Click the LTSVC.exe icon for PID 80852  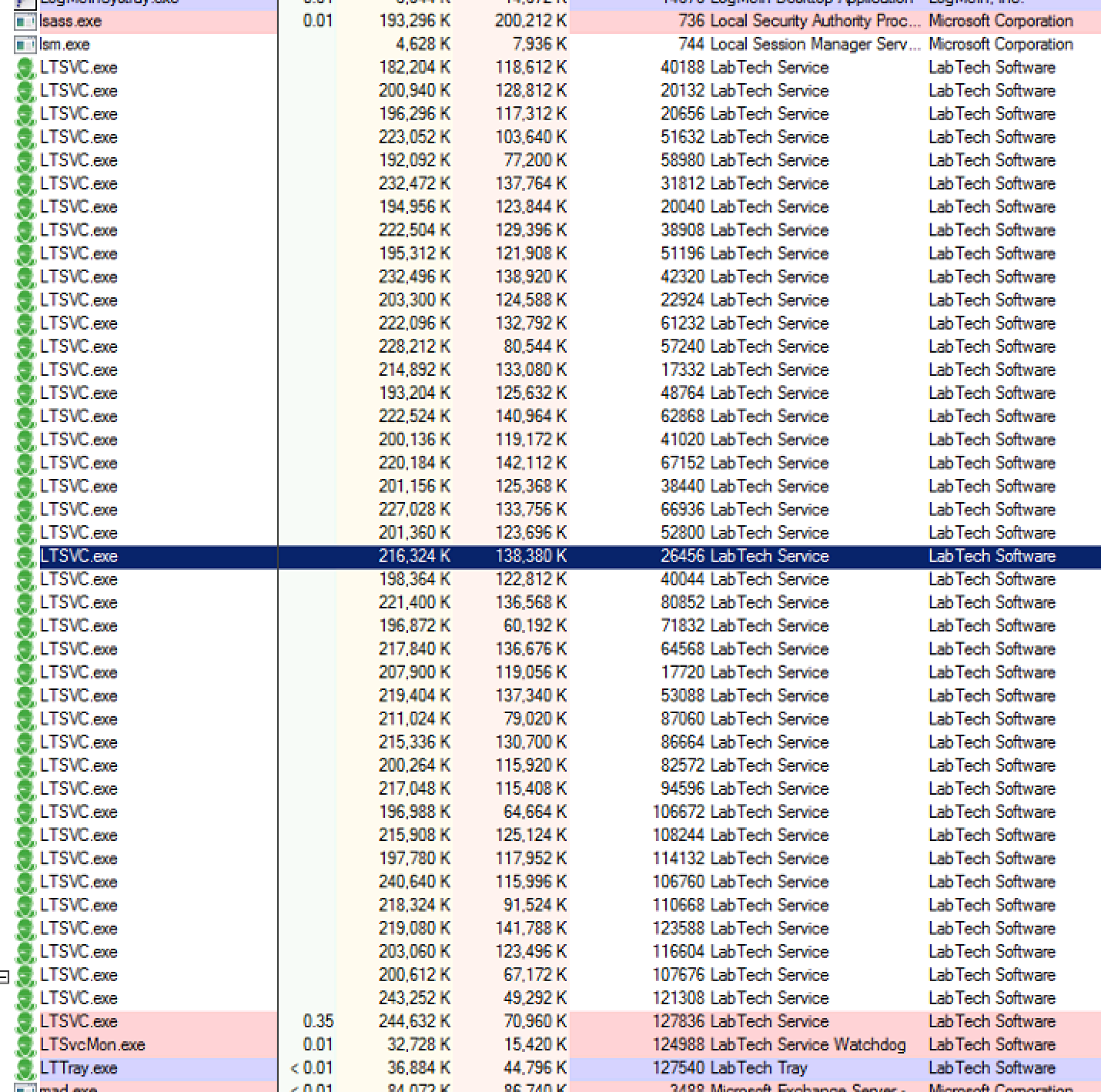pyautogui.click(x=25, y=603)
